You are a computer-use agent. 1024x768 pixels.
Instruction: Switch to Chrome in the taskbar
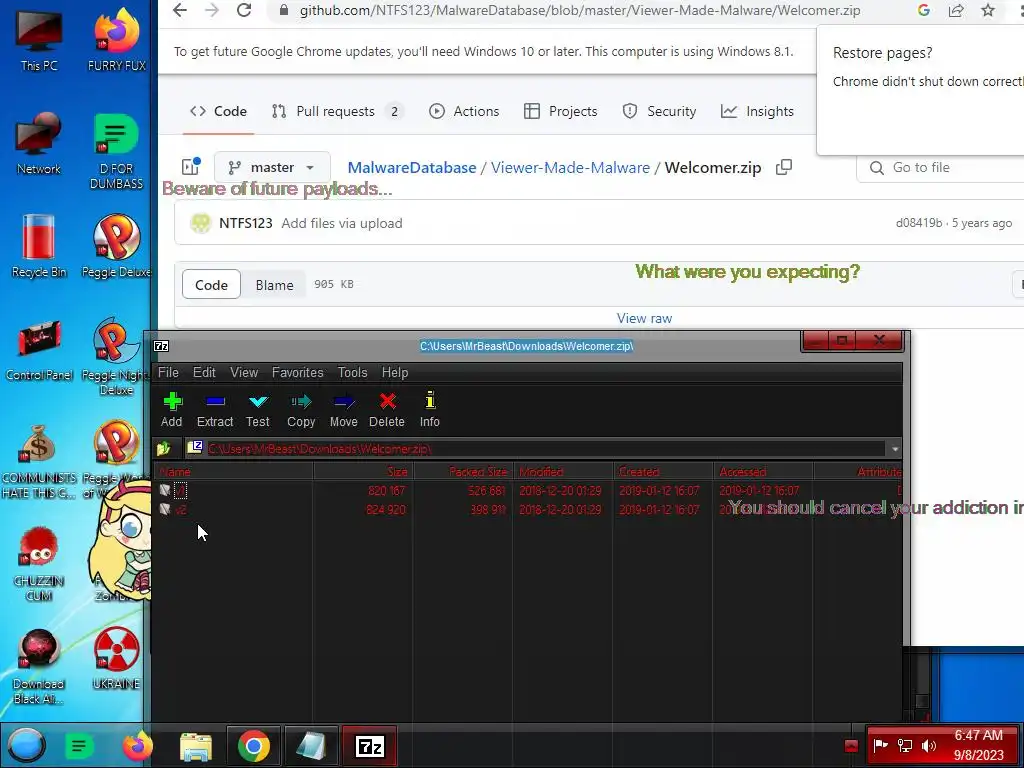pos(253,746)
